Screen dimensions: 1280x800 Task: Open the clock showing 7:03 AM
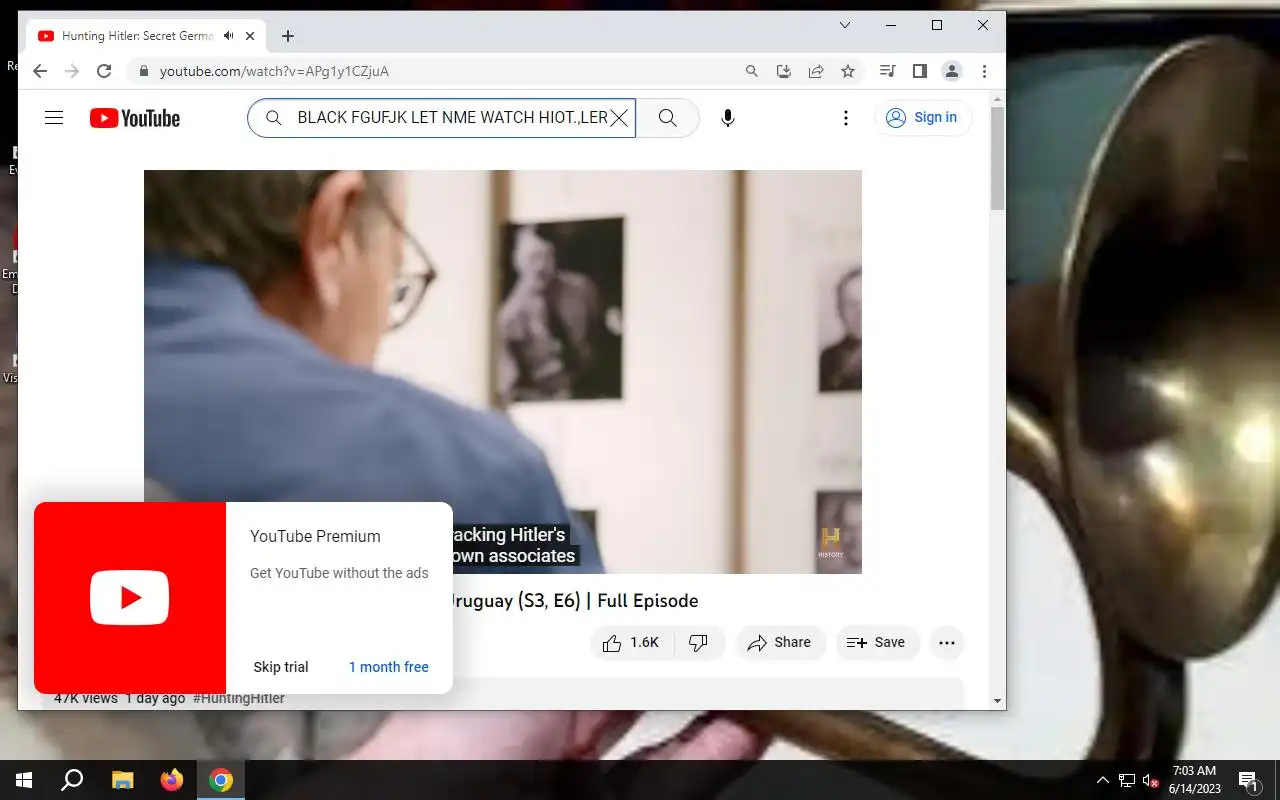[1194, 780]
